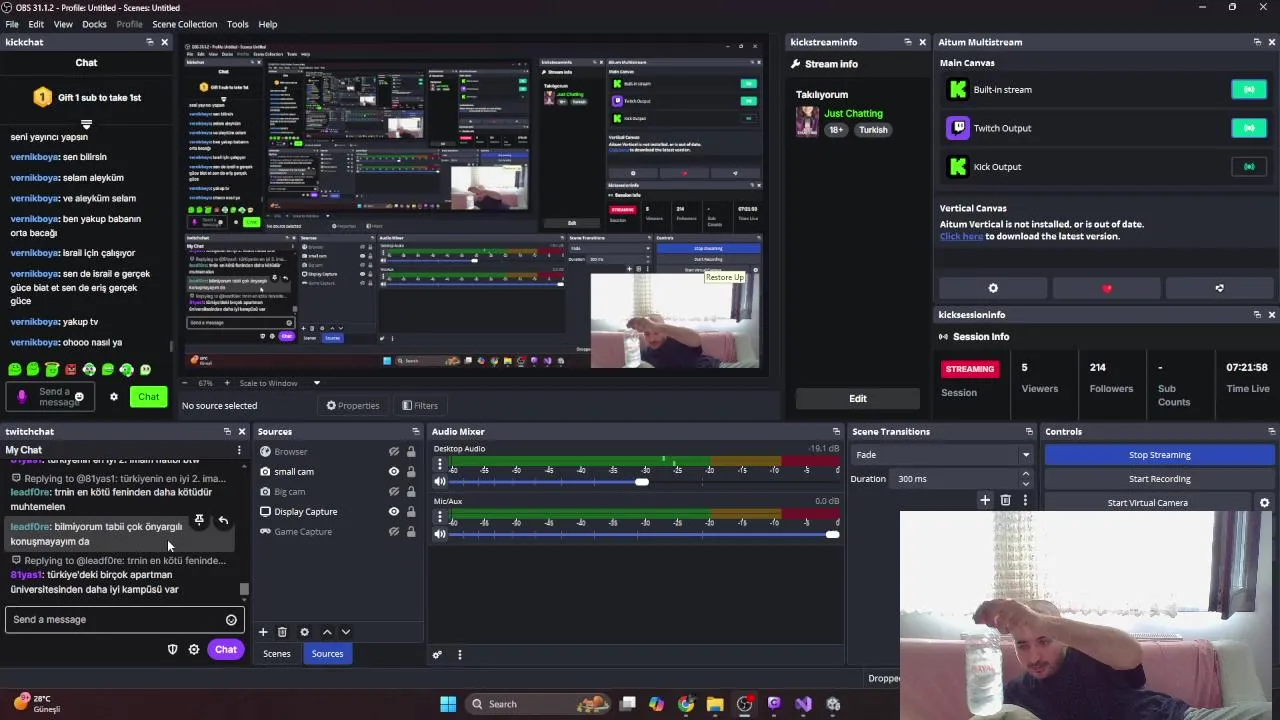The image size is (1280, 720).
Task: Reply to the highlighted leadf0re message
Action: (223, 521)
